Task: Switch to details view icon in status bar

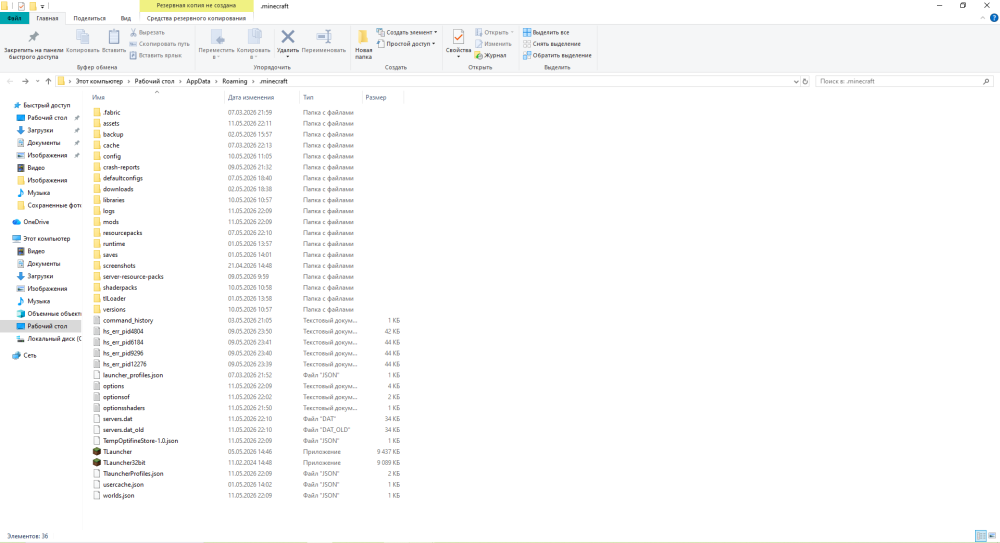Action: pyautogui.click(x=981, y=536)
